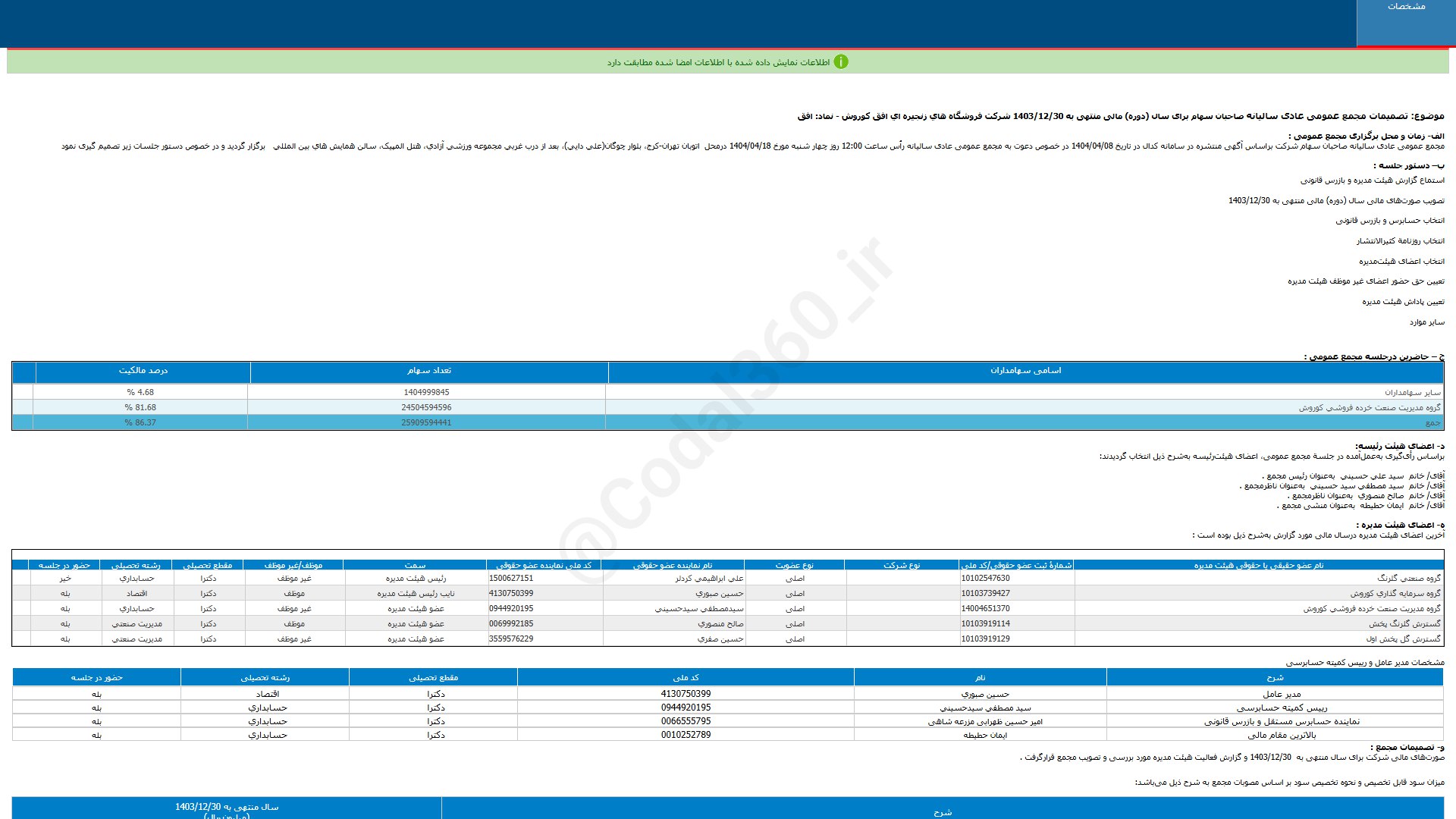Select ownership percentage 81.68 %
The width and height of the screenshot is (1456, 819).
[x=140, y=408]
